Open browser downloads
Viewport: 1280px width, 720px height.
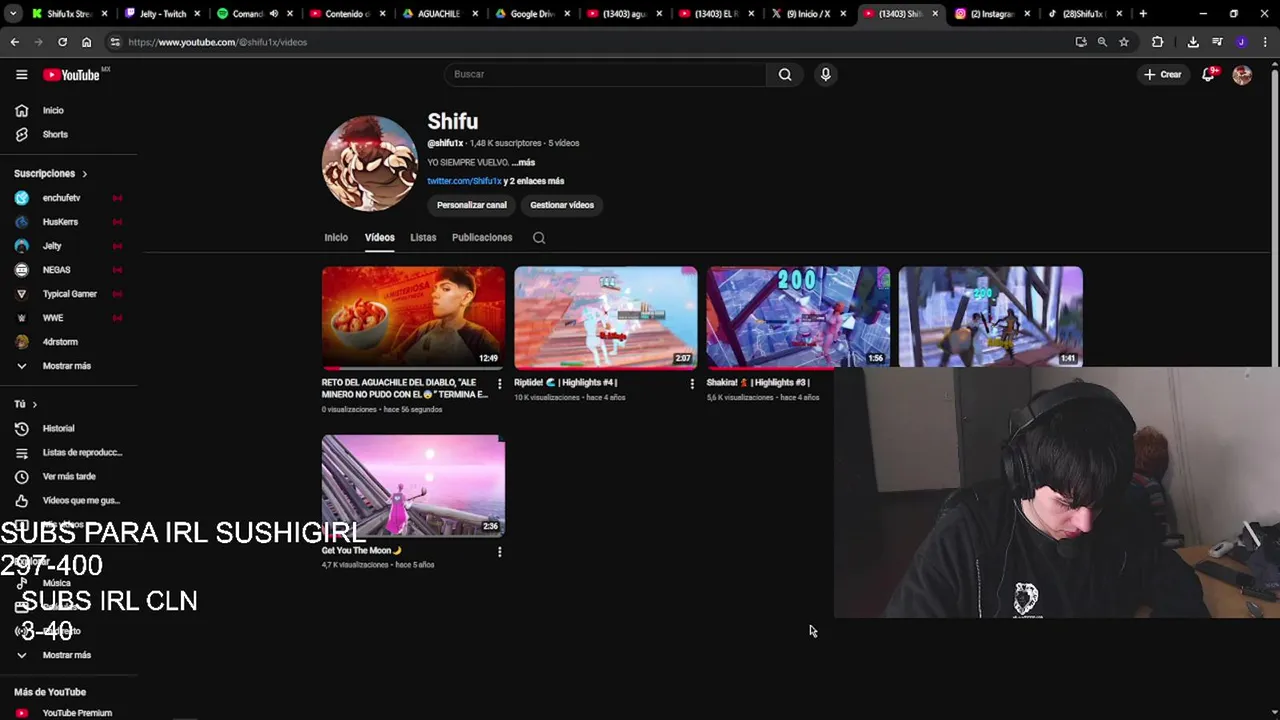point(1193,42)
